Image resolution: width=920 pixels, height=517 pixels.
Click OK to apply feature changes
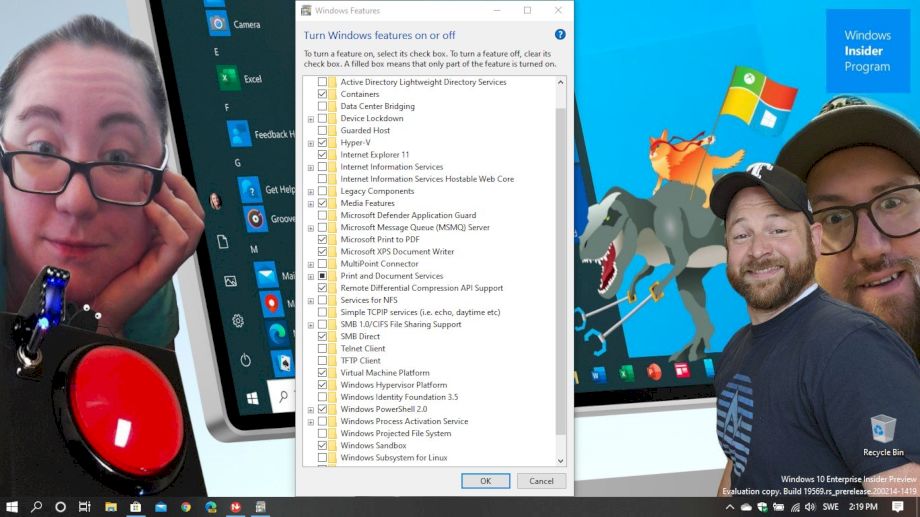[485, 481]
